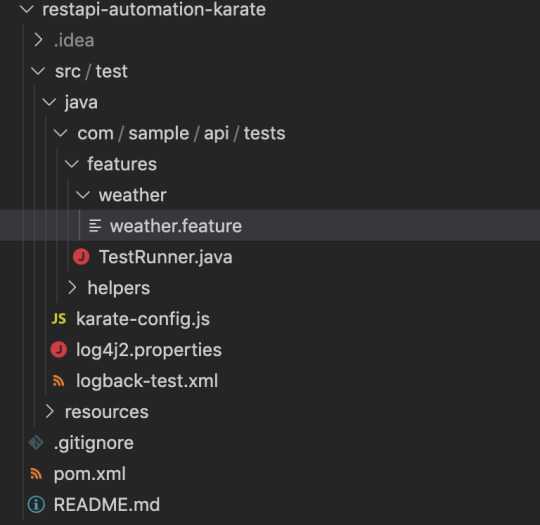540x525 pixels.
Task: Open the TestRunner.java file
Action: pos(166,257)
